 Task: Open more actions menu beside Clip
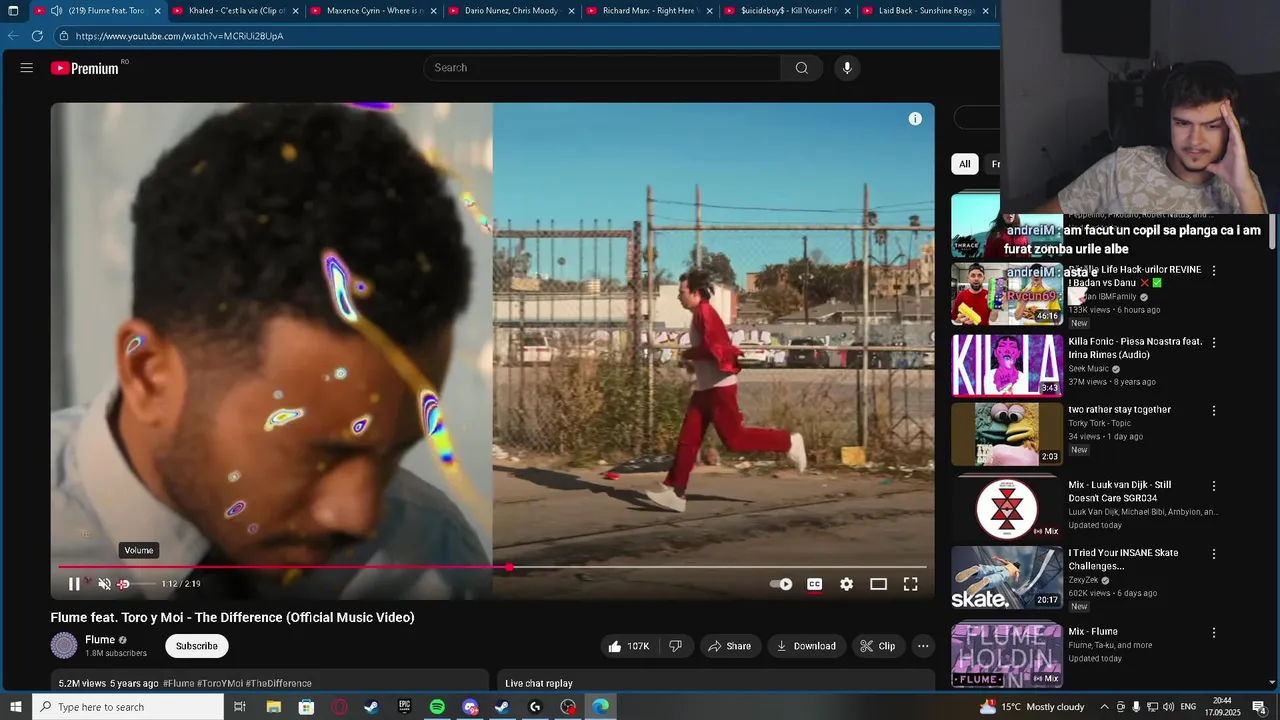coord(923,646)
